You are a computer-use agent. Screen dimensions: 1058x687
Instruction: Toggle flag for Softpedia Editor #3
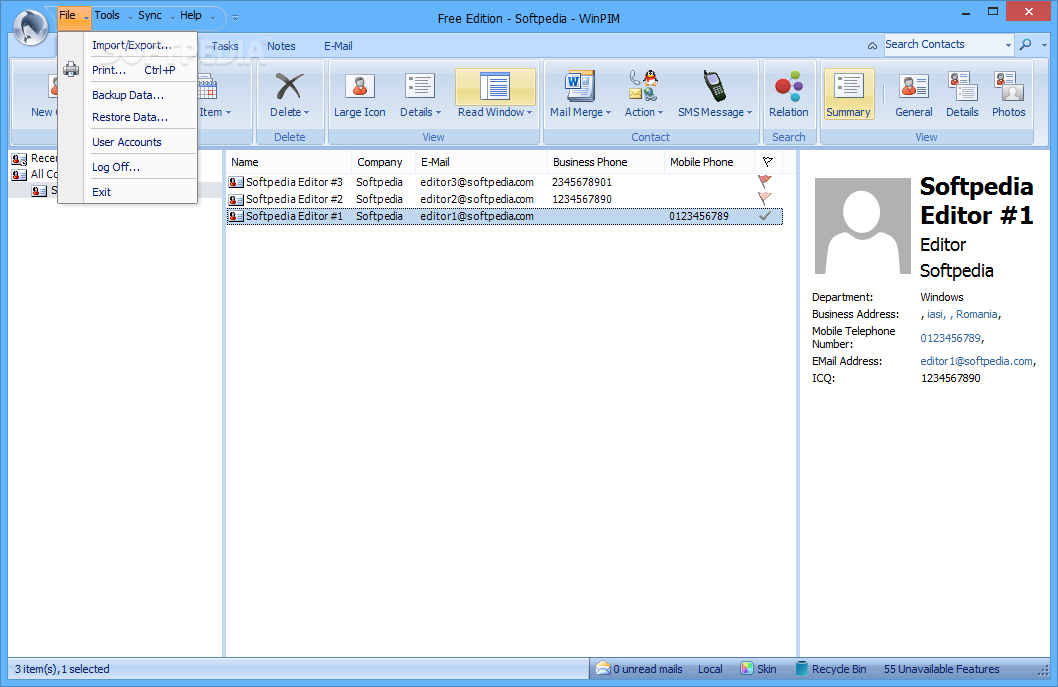click(764, 182)
